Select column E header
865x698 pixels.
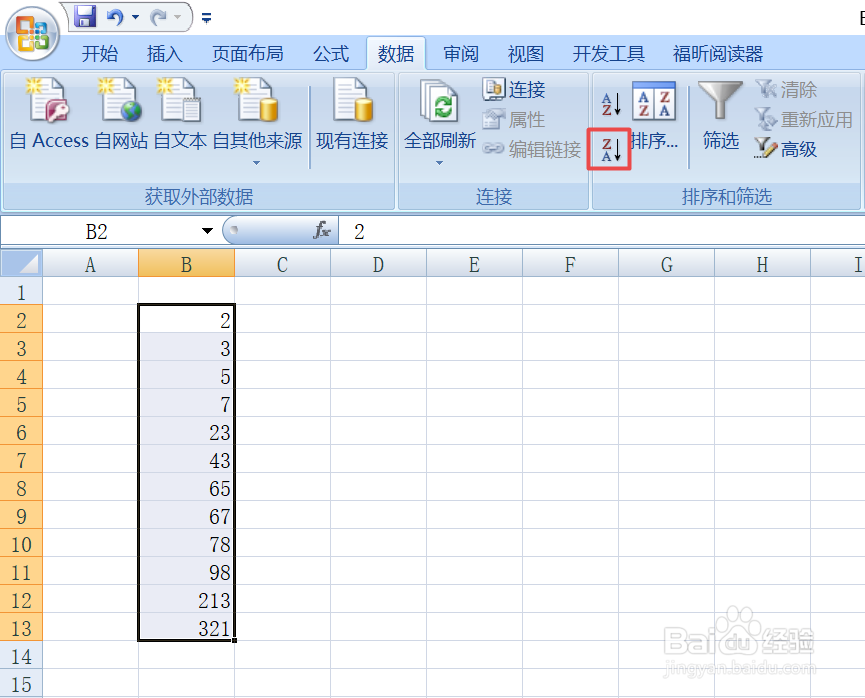pos(474,264)
